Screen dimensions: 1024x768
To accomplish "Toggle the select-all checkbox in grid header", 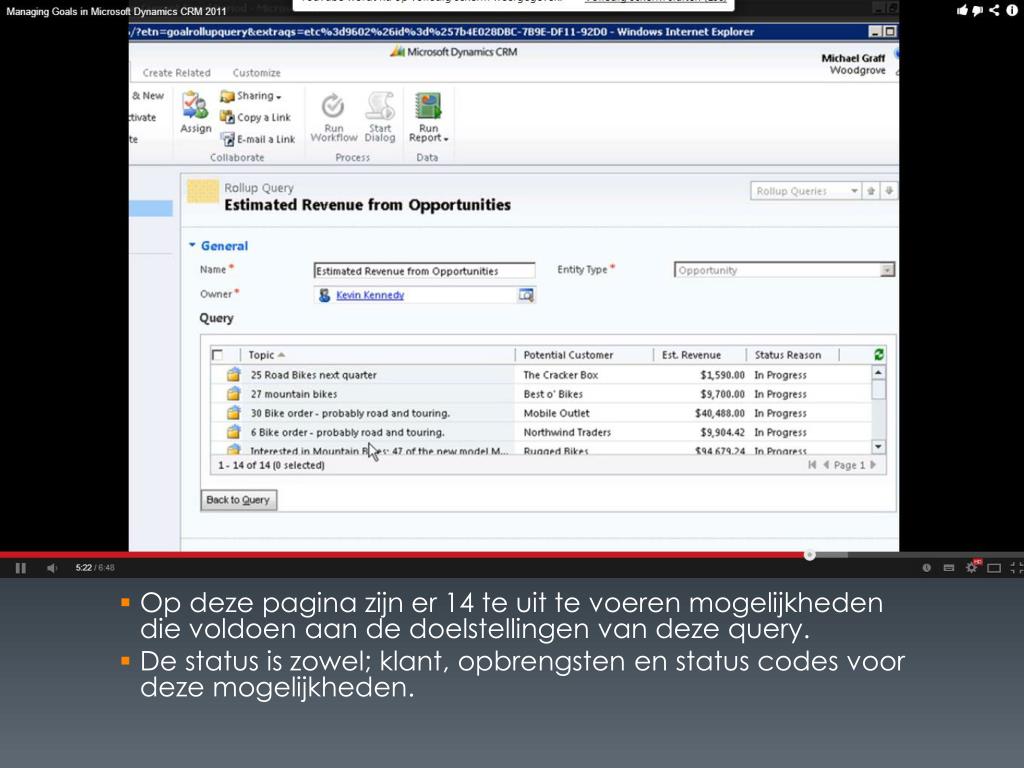I will pos(217,355).
